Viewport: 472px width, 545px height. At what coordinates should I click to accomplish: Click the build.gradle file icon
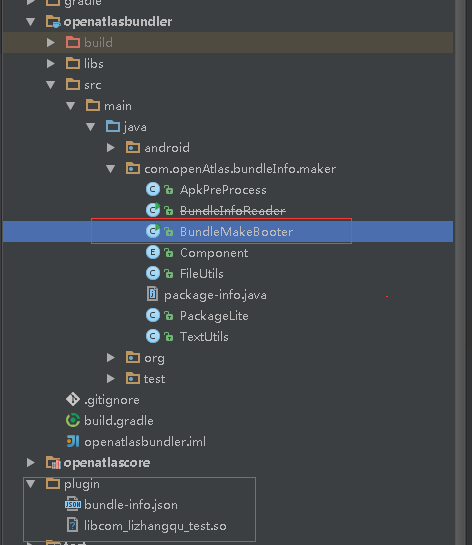[73, 421]
